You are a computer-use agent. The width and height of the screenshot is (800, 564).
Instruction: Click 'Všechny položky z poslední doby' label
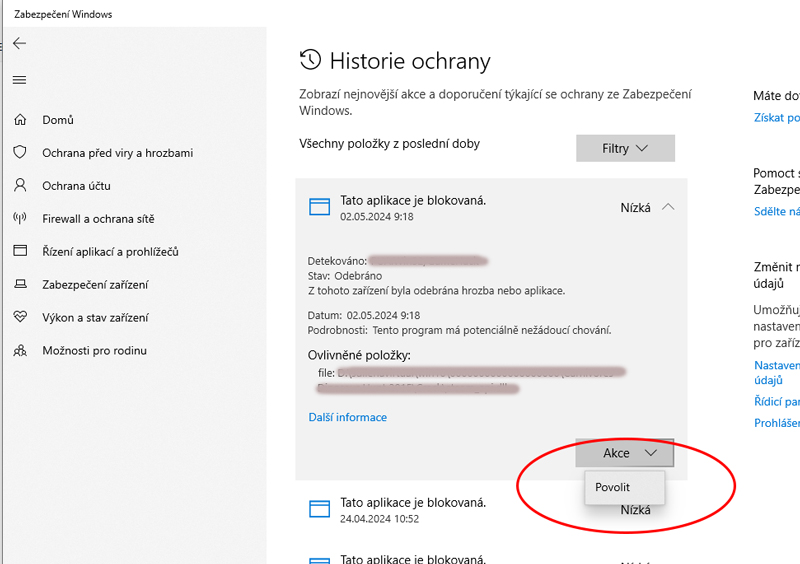(389, 144)
